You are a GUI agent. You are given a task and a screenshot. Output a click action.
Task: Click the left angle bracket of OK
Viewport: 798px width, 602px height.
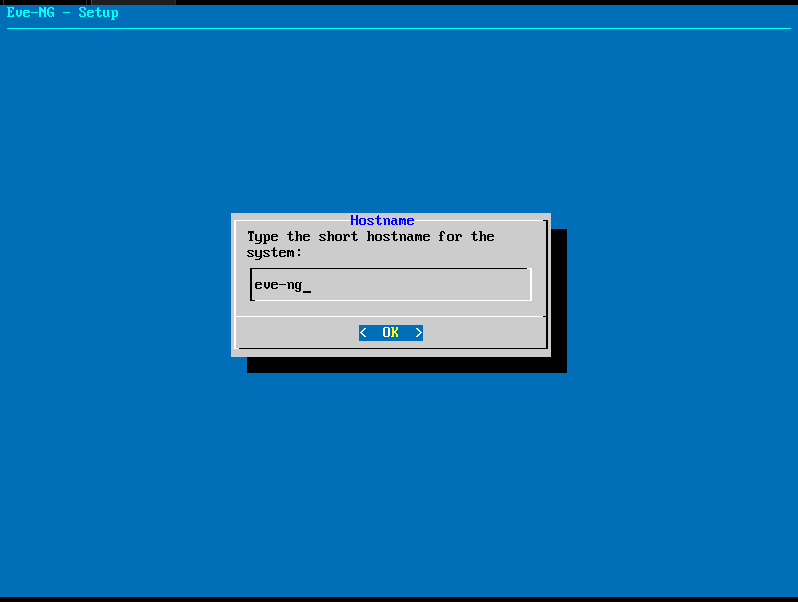click(x=363, y=332)
